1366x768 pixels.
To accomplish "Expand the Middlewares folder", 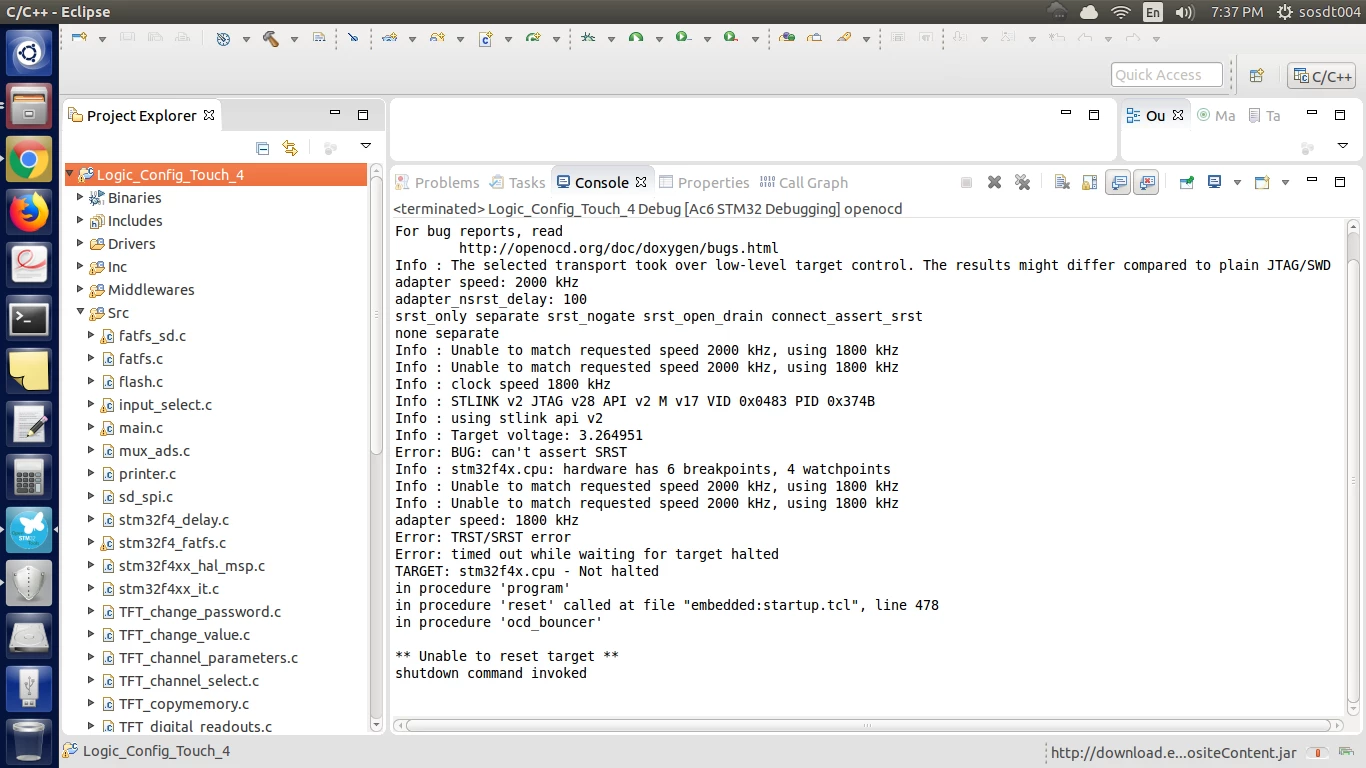I will coord(81,289).
